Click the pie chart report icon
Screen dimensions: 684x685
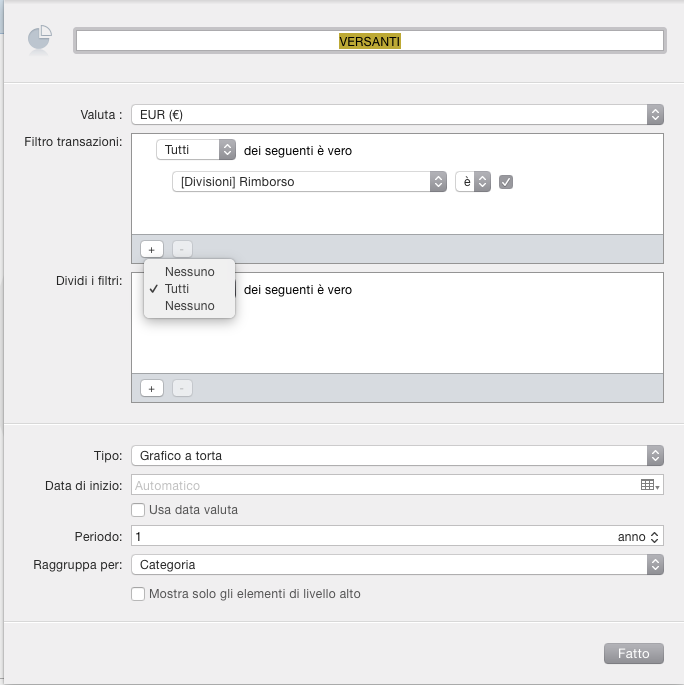(x=39, y=39)
